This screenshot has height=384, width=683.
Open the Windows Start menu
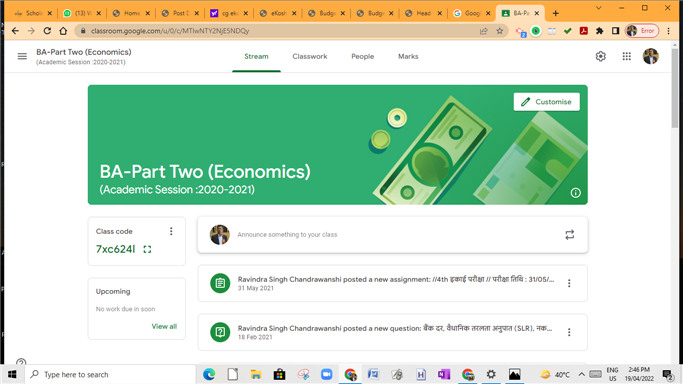pyautogui.click(x=12, y=374)
